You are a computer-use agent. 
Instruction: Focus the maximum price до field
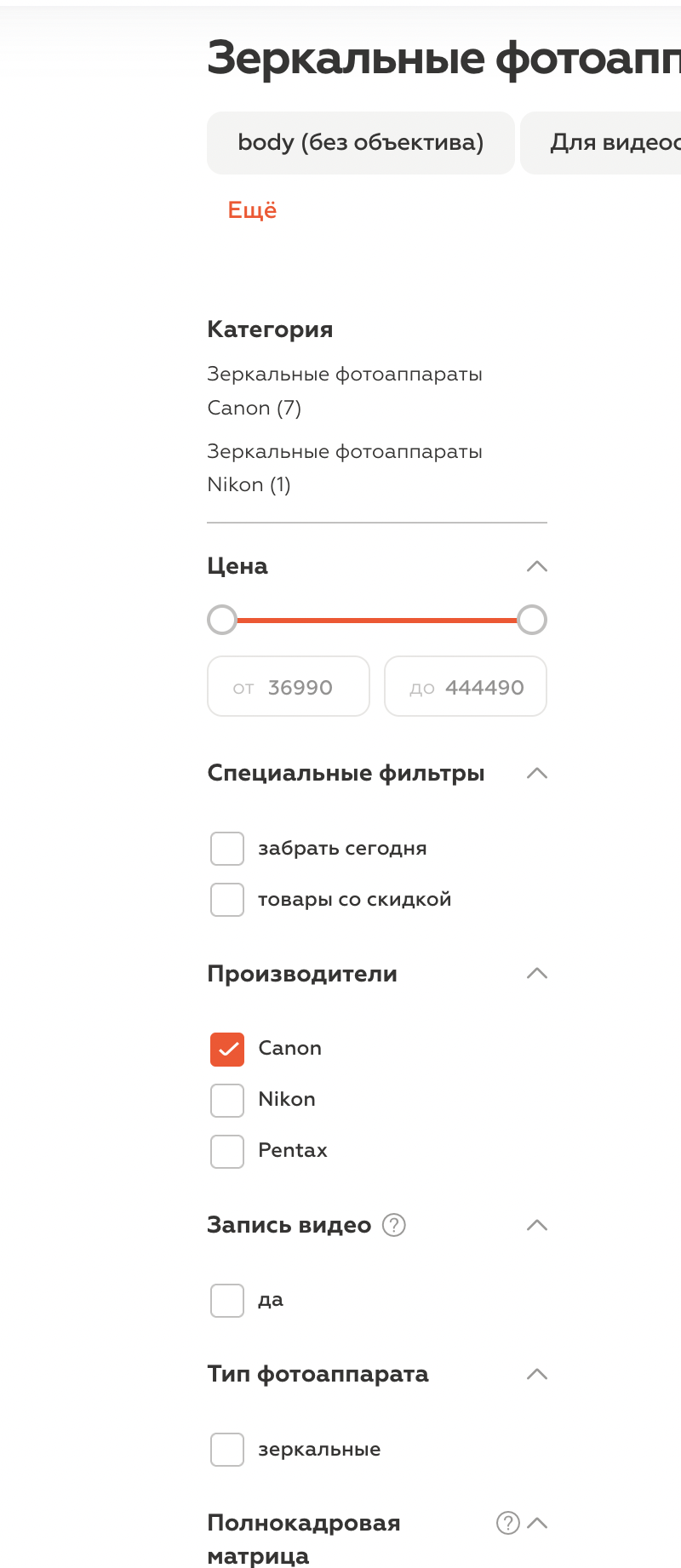tap(466, 687)
